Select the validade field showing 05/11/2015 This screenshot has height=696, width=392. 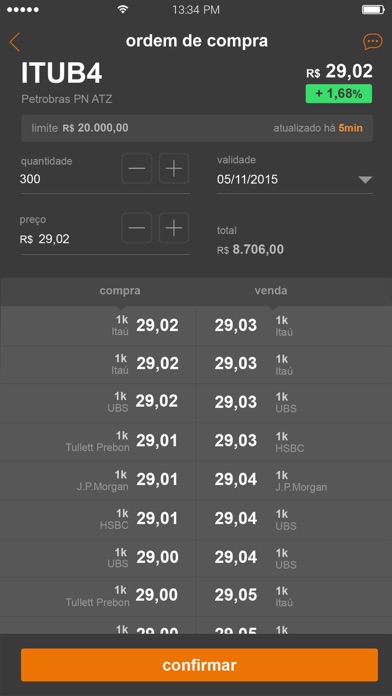coord(295,174)
